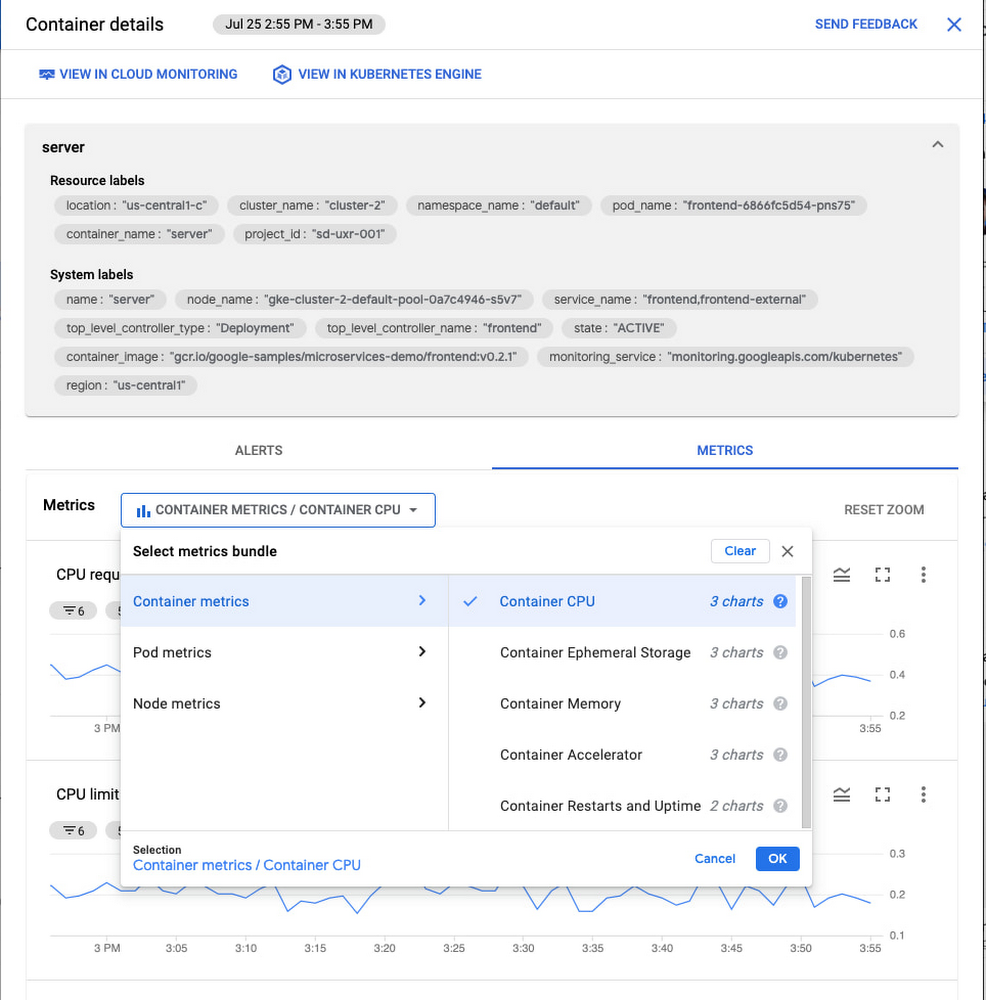Image resolution: width=986 pixels, height=1000 pixels.
Task: Open View in Kubernetes Engine link
Action: click(x=377, y=74)
